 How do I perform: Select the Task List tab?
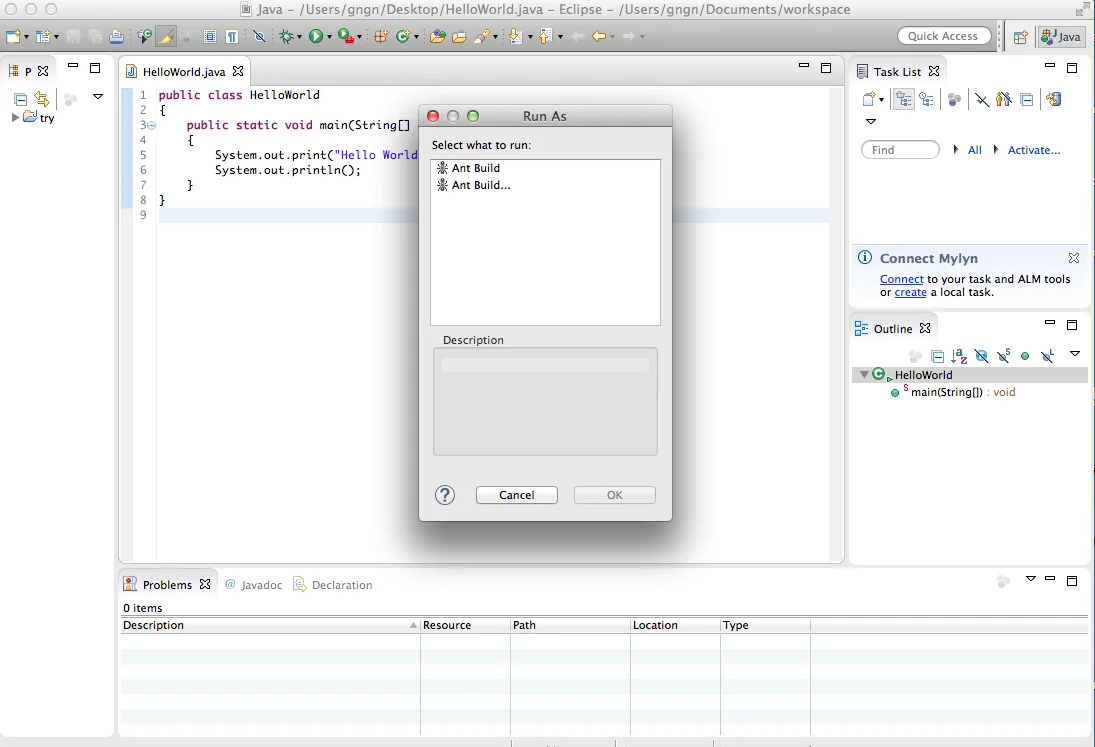(x=897, y=72)
